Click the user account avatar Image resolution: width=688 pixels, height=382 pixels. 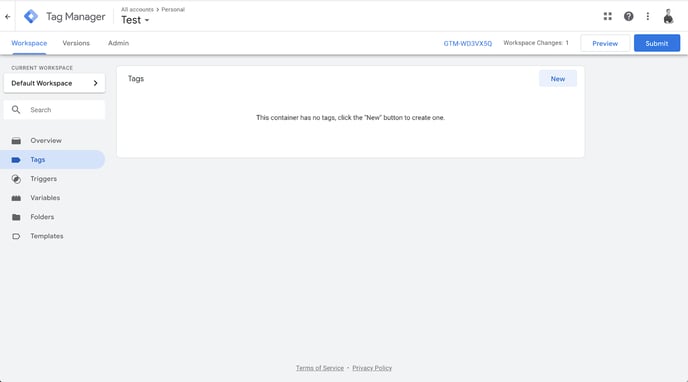[668, 16]
